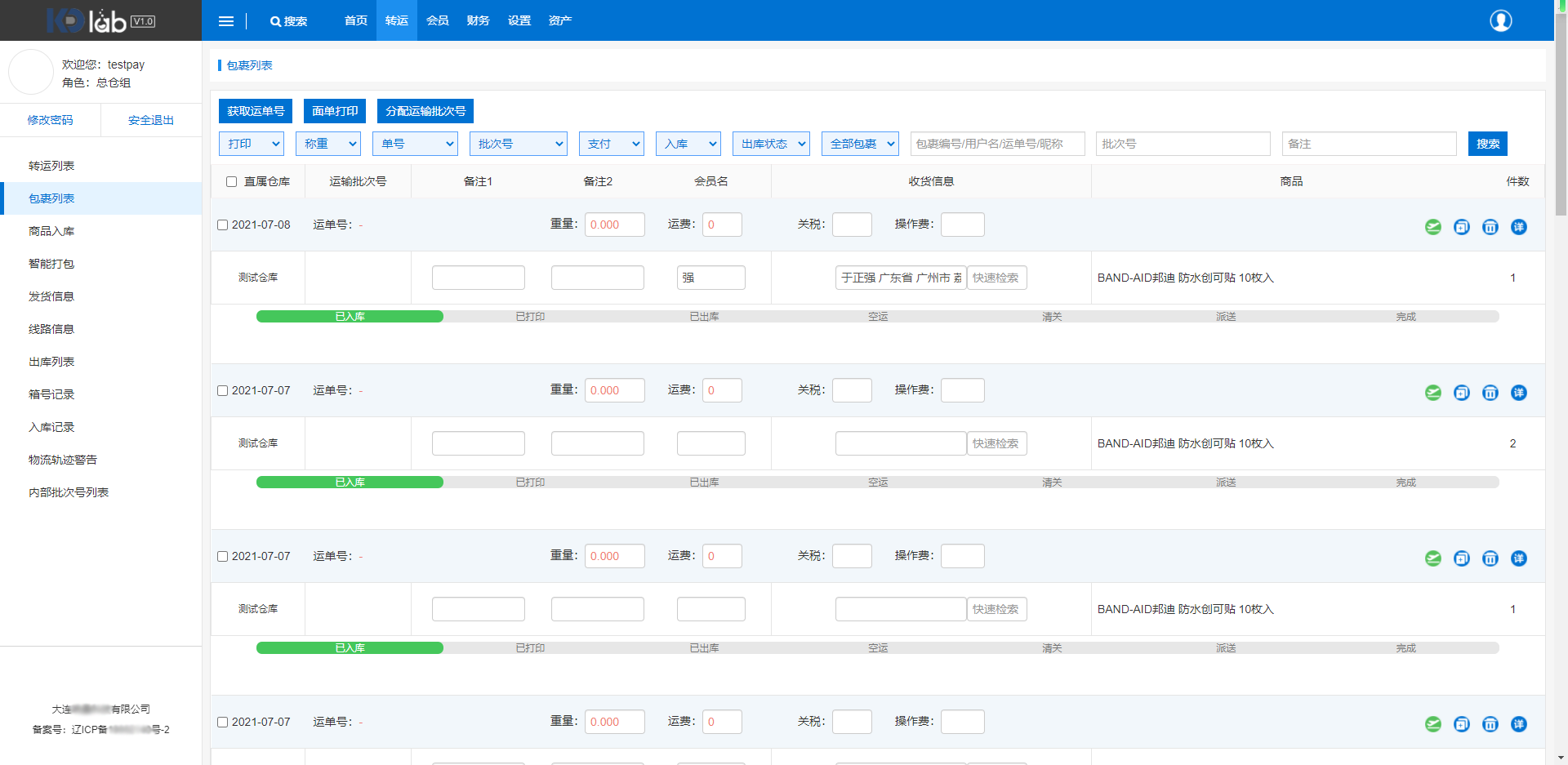Check the 2021-07-07 package with 2 pieces checkbox

click(222, 391)
